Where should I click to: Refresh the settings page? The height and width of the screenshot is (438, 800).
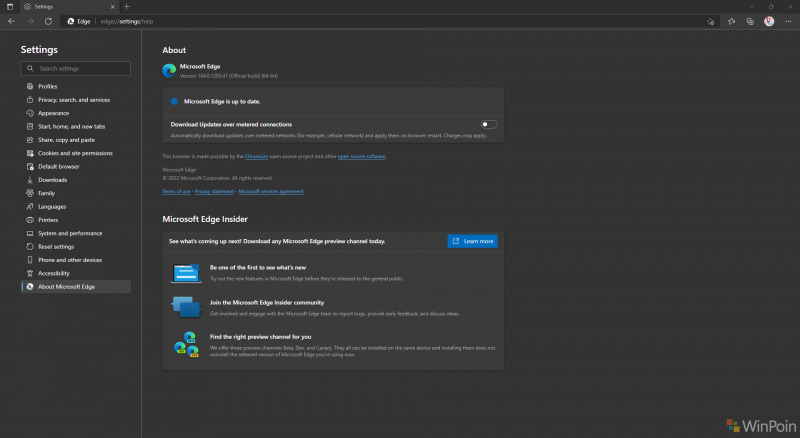[48, 21]
